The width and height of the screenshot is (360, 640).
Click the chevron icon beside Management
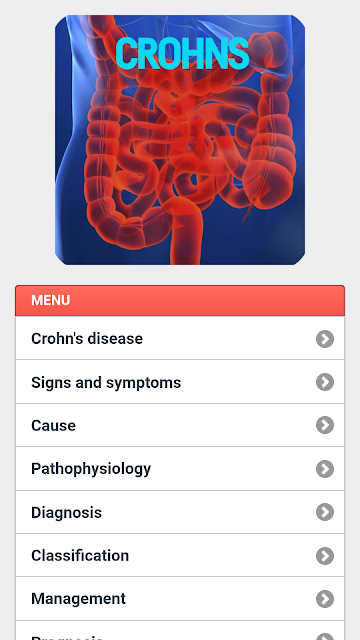pyautogui.click(x=324, y=599)
